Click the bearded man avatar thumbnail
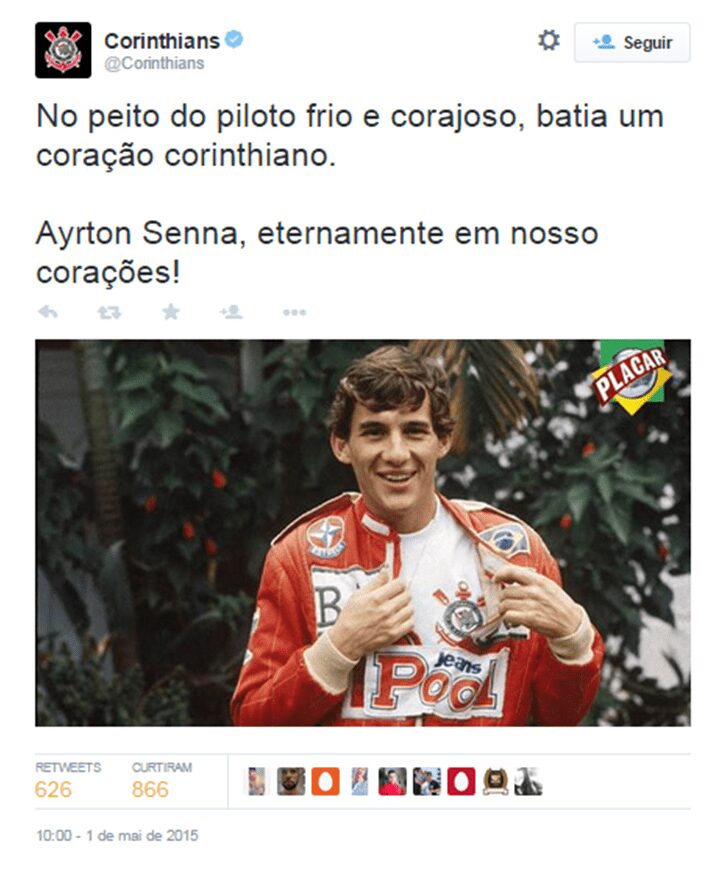728x869 pixels. pos(291,781)
